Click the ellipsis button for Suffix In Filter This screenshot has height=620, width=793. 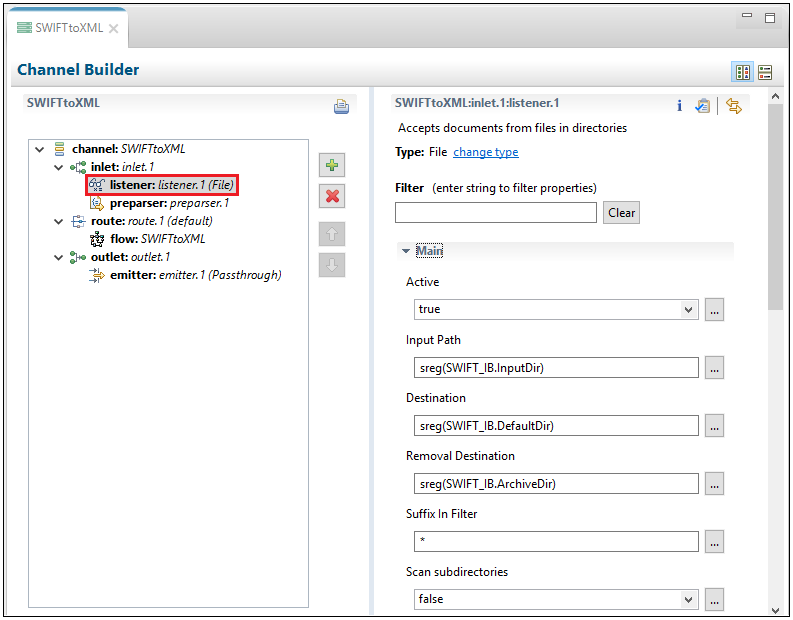[714, 542]
